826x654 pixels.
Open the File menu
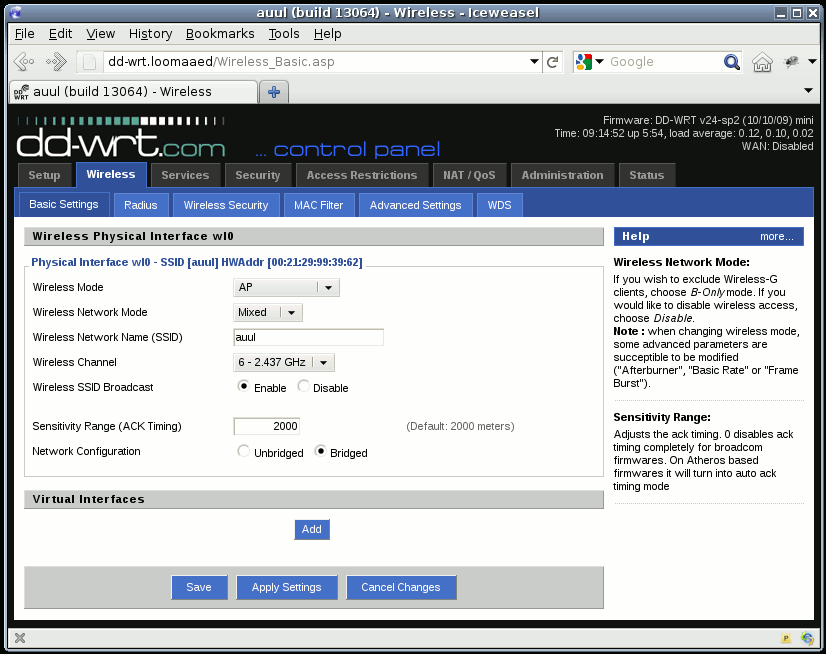coord(24,34)
